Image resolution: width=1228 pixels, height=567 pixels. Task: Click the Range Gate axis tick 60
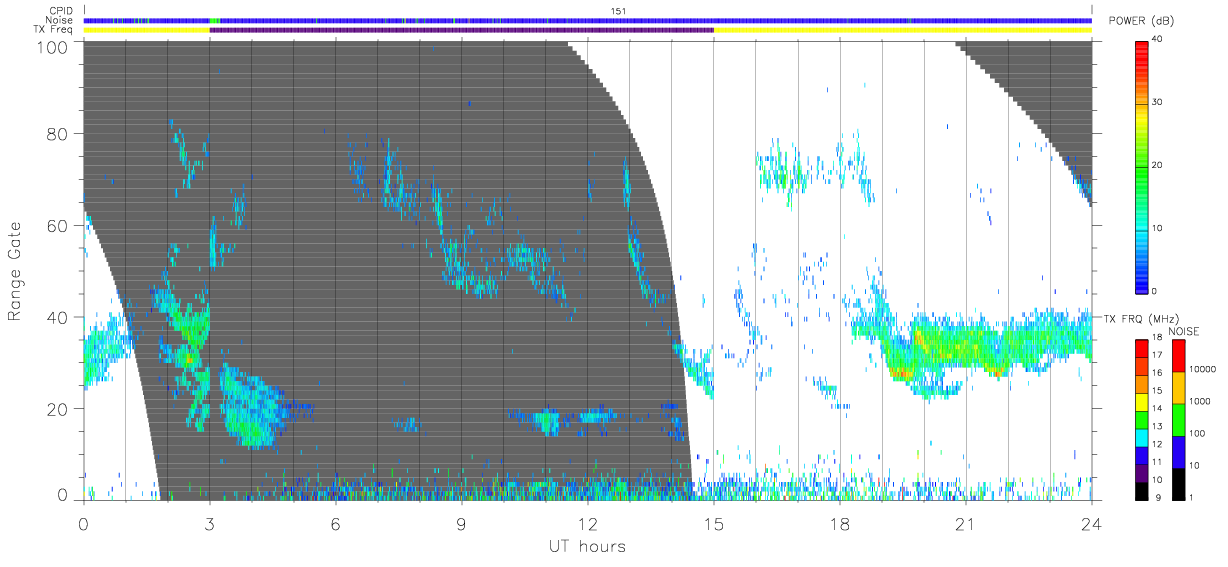[x=58, y=226]
